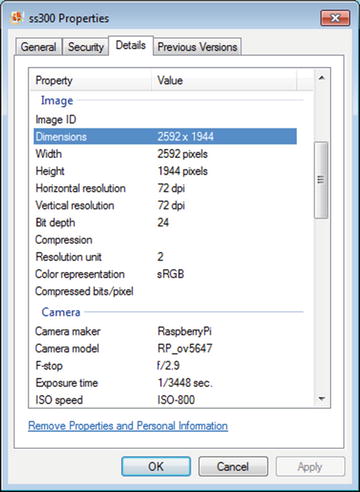360x492 pixels.
Task: Select the Height property row
Action: click(165, 171)
